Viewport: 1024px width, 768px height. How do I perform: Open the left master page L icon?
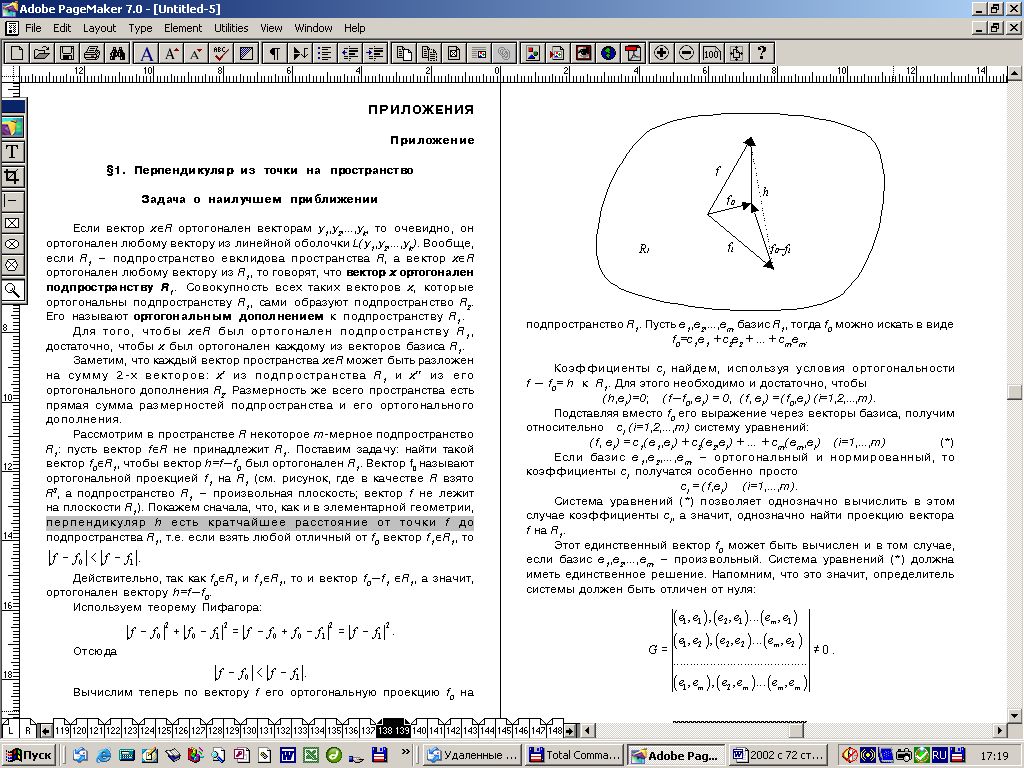(x=11, y=730)
